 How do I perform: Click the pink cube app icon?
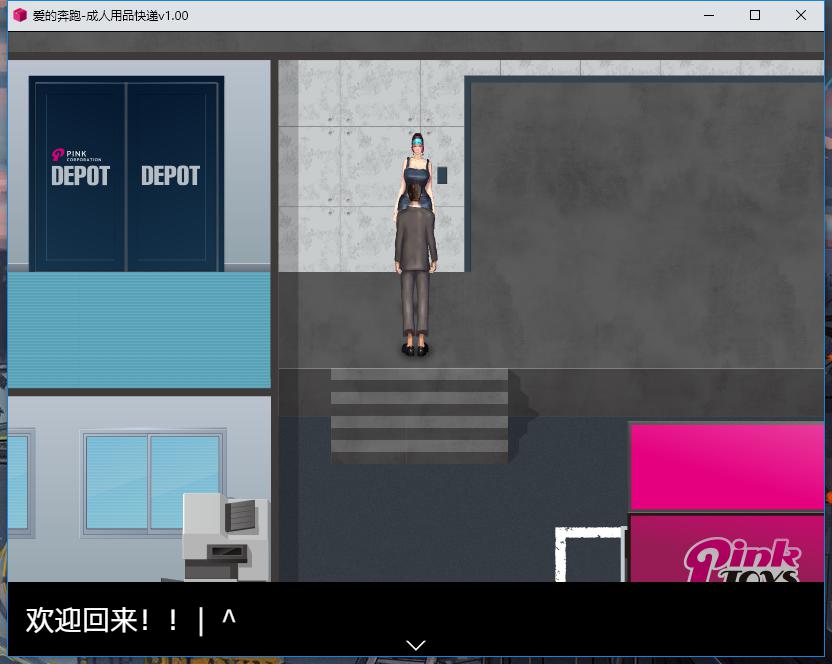tap(20, 15)
